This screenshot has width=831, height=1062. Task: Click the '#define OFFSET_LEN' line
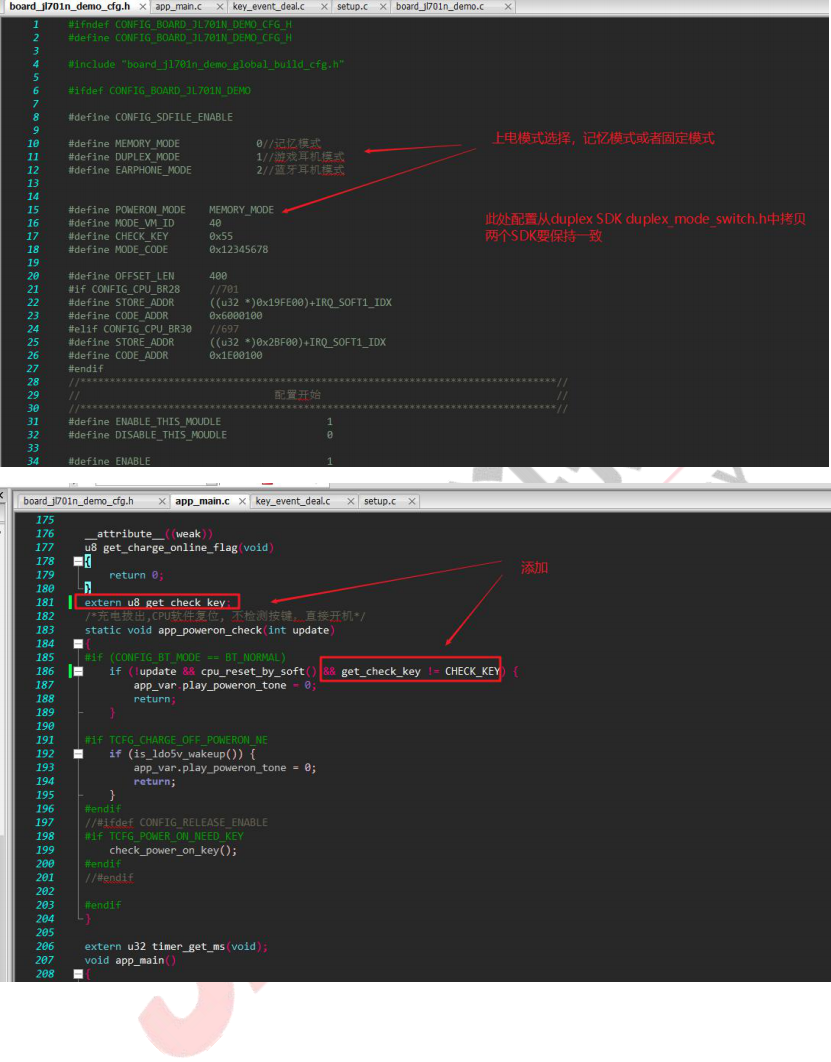pyautogui.click(x=148, y=276)
